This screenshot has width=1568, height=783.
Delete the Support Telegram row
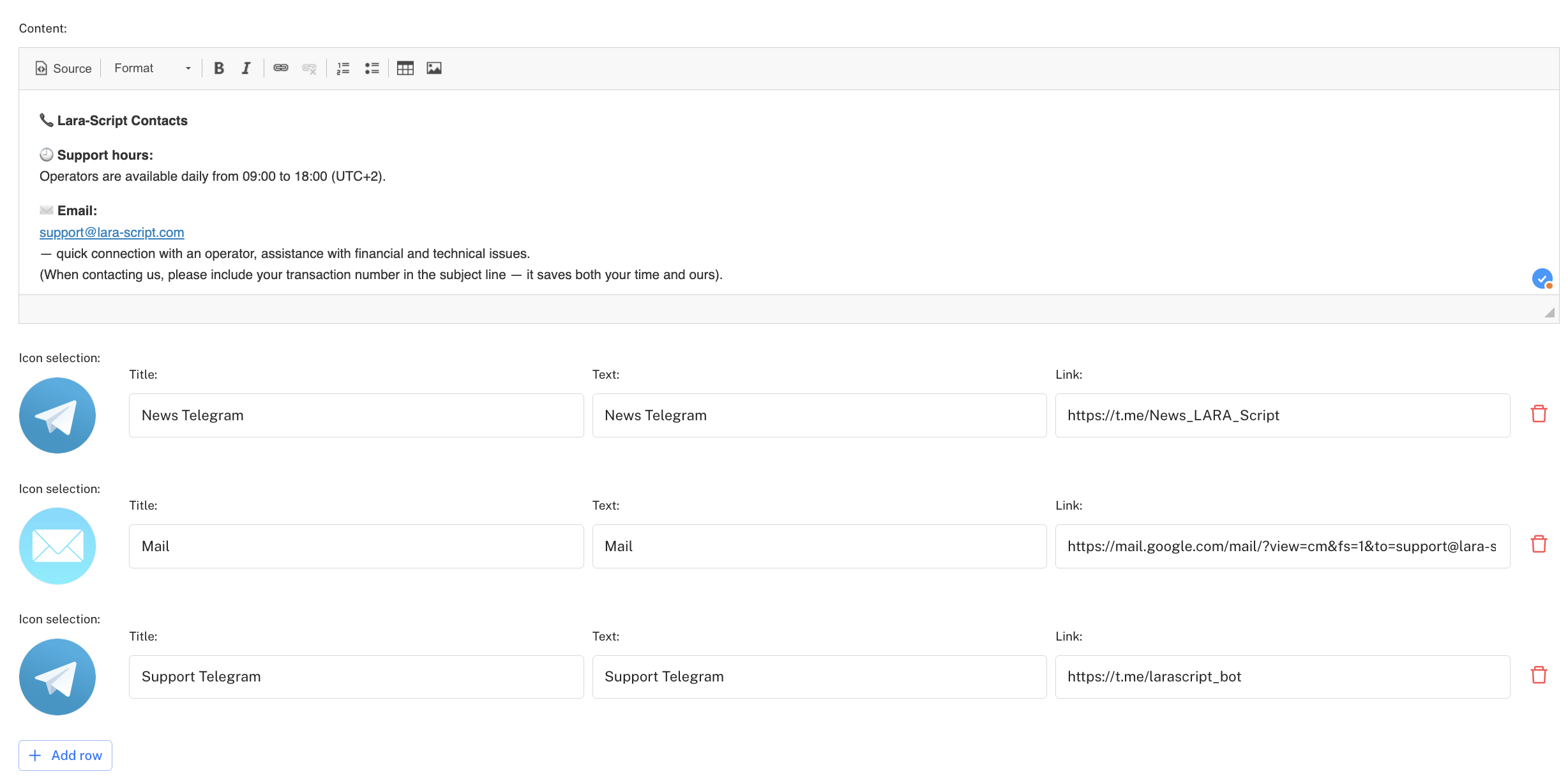coord(1539,675)
